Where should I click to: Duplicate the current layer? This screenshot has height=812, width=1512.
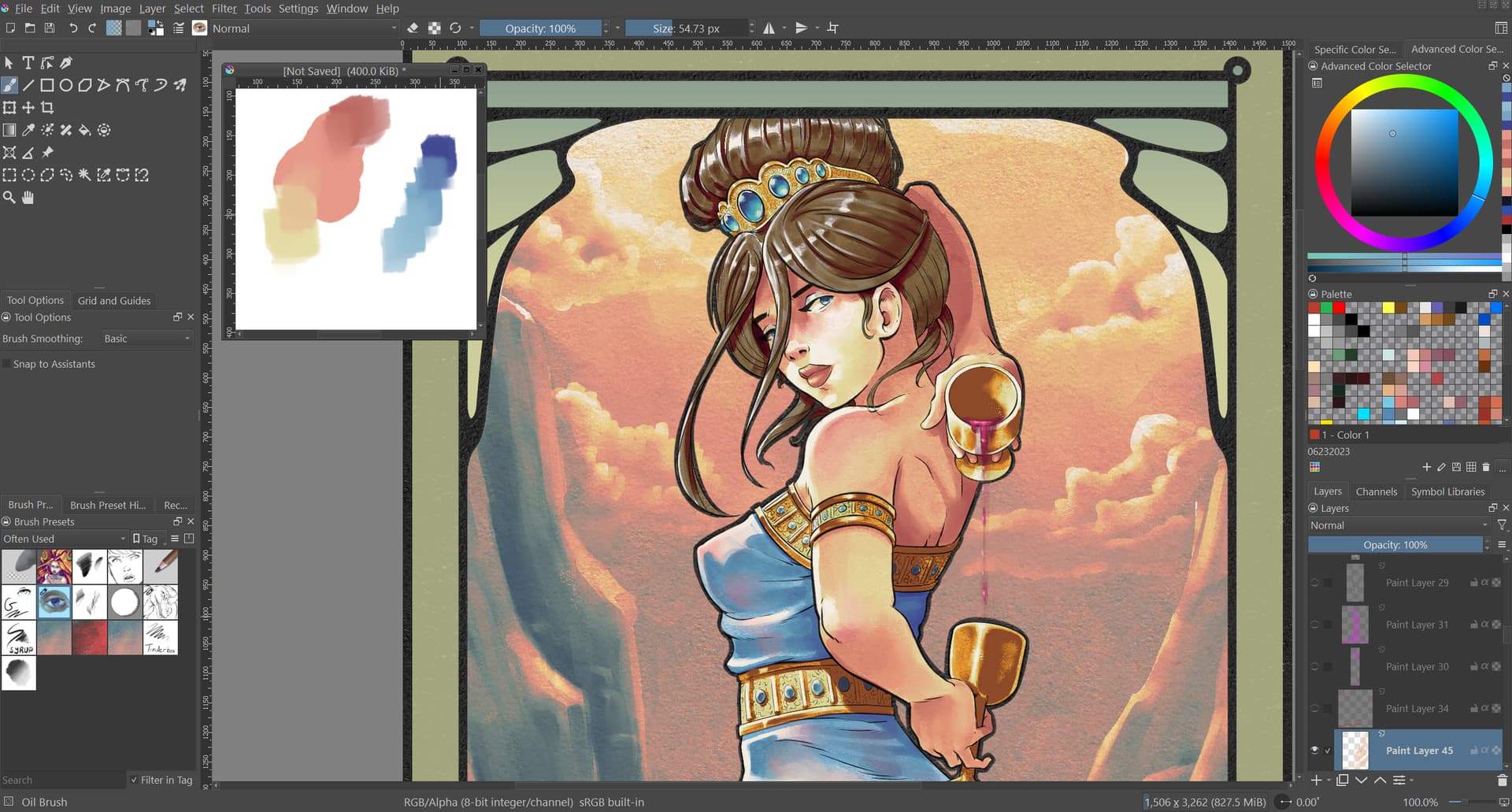[1342, 780]
